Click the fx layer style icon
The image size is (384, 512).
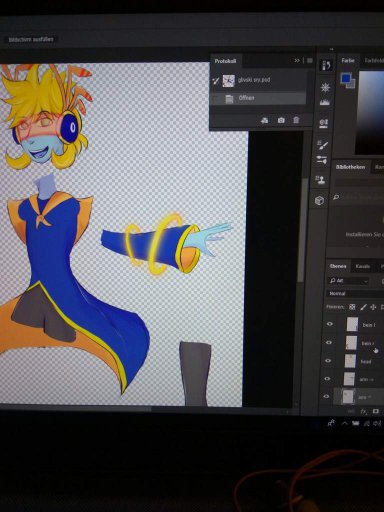click(364, 412)
